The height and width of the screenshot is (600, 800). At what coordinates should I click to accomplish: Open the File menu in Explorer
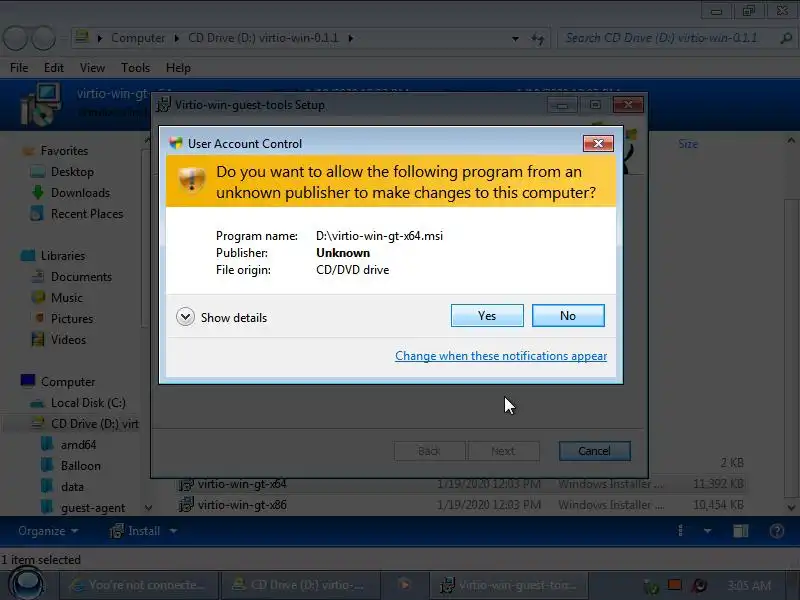point(19,68)
